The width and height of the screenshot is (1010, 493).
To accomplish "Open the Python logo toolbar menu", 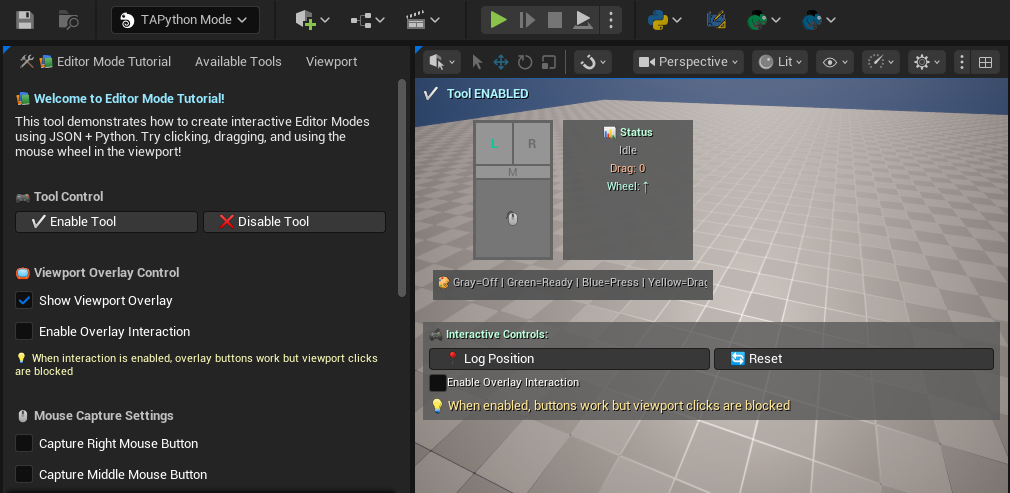I will [665, 20].
